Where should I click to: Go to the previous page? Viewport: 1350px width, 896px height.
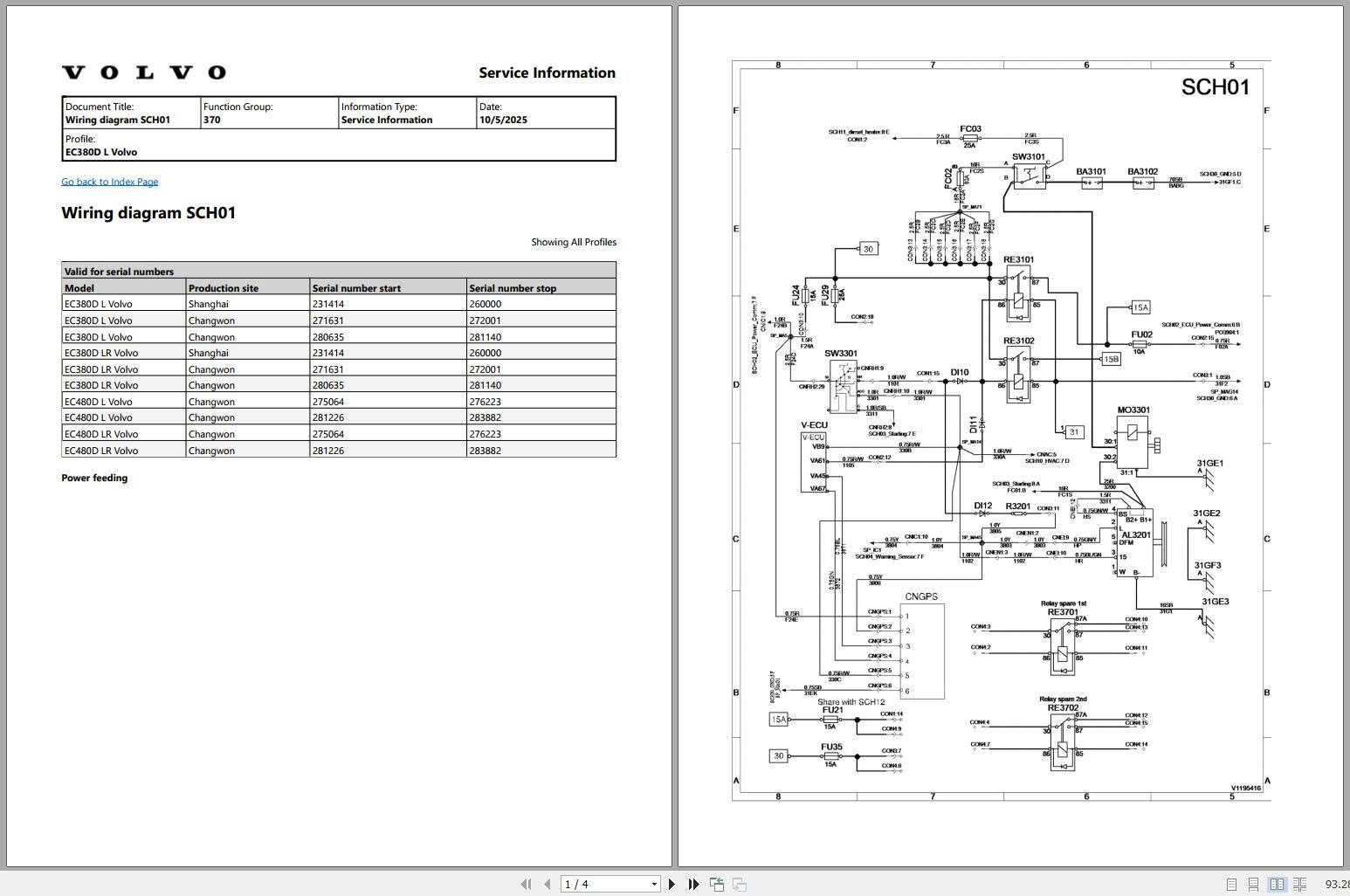(547, 884)
